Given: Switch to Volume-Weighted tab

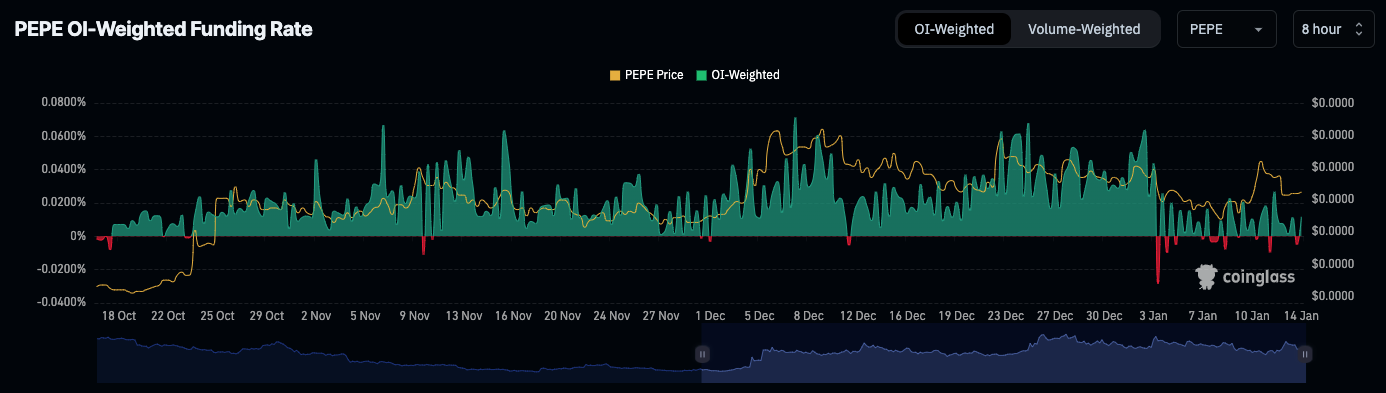Looking at the screenshot, I should pos(1084,29).
